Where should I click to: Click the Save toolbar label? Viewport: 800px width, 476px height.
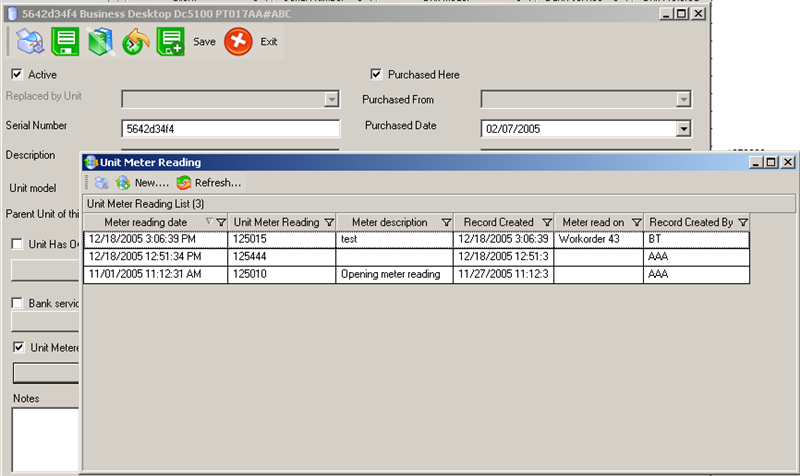(x=204, y=42)
